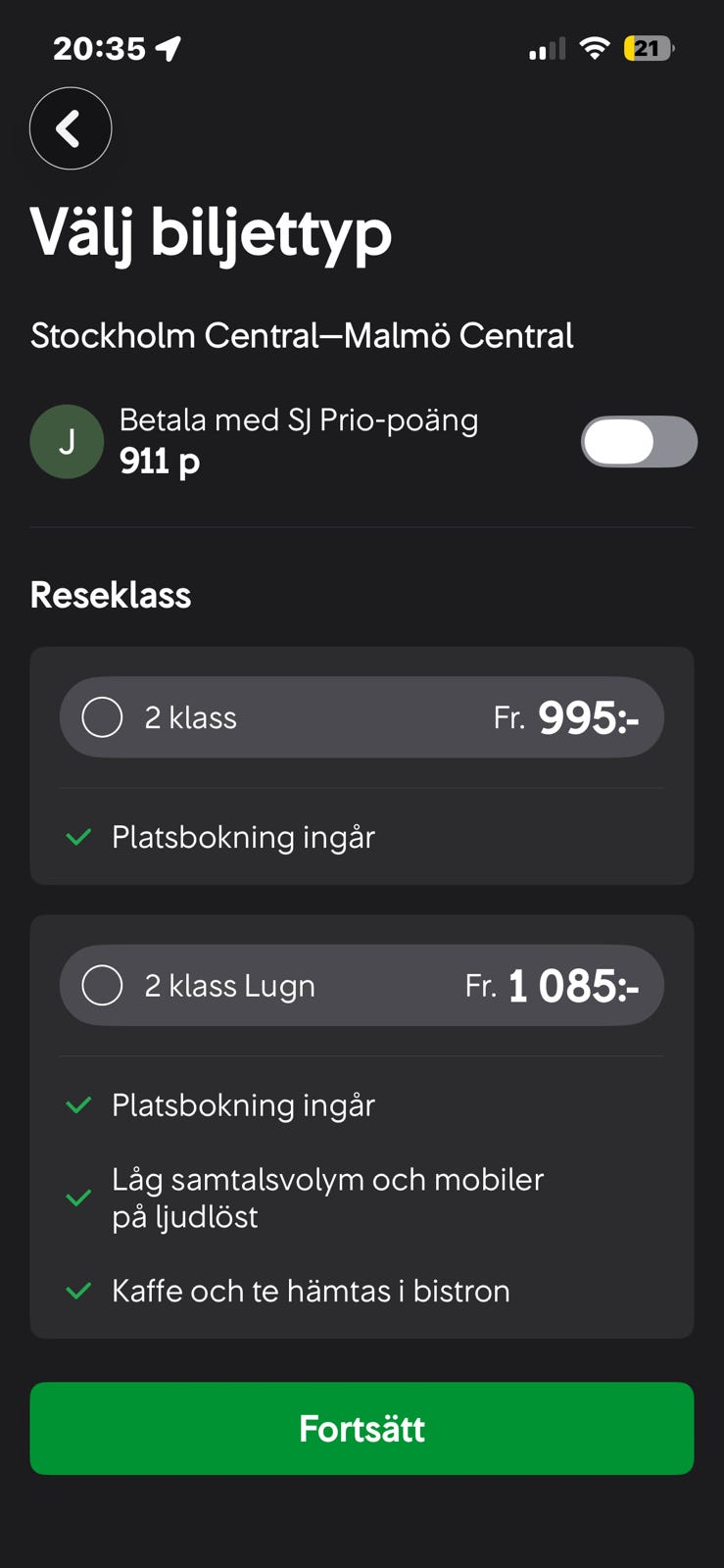Tap checkmark next to Kaffe och te

(78, 1291)
